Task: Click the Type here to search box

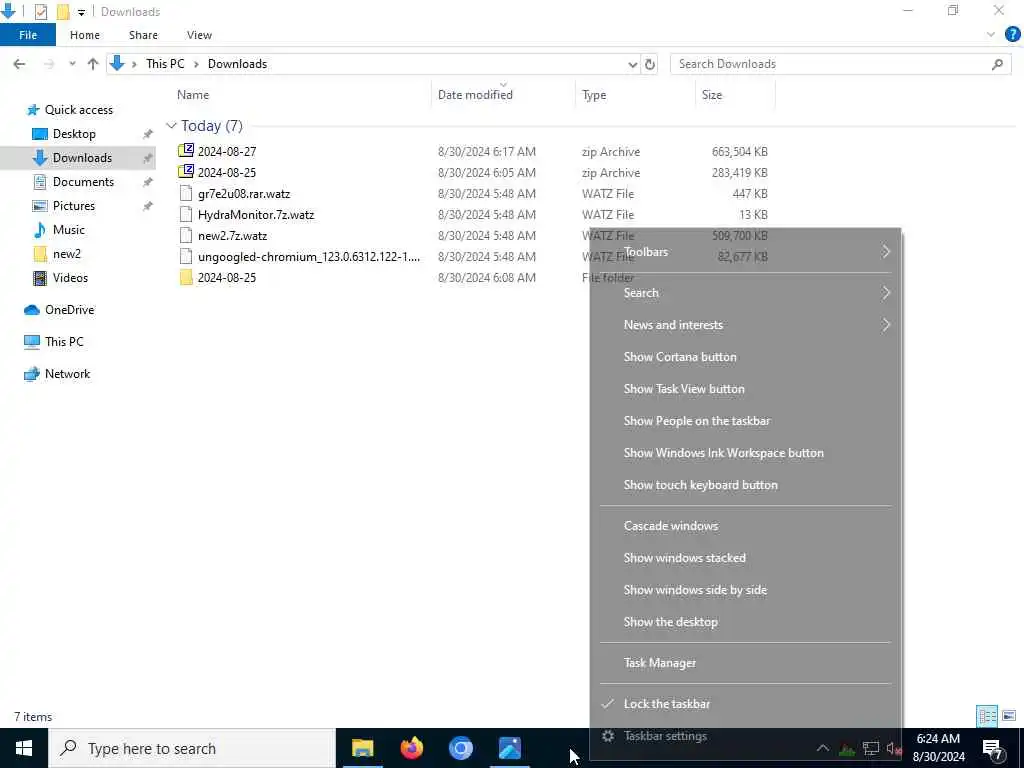Action: tap(192, 748)
